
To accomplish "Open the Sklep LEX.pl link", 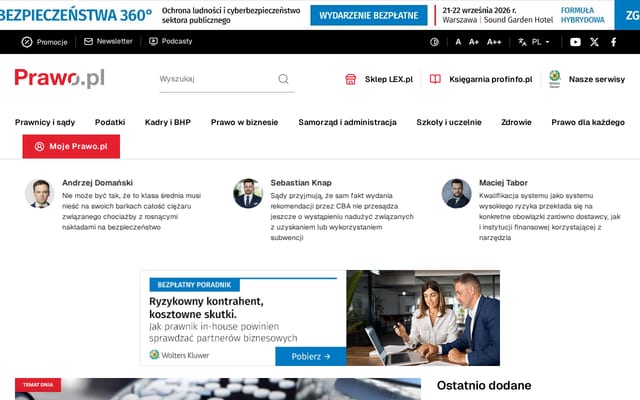I will (389, 79).
